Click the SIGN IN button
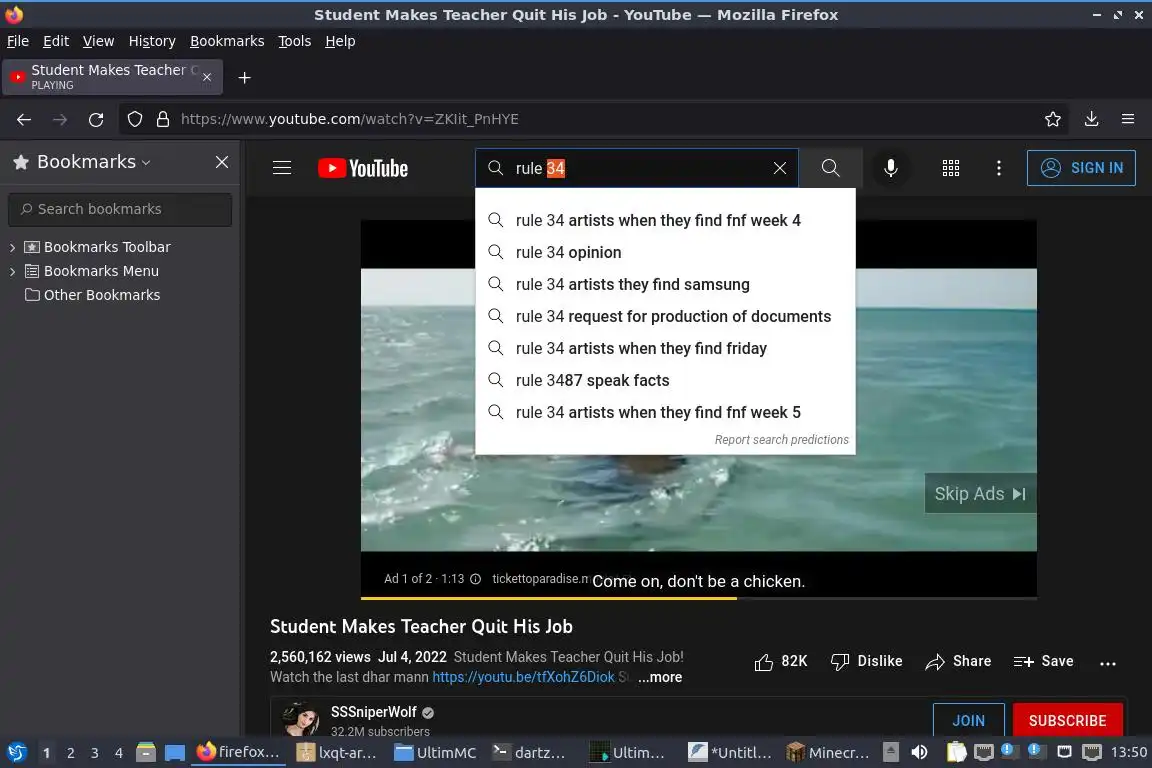1152x768 pixels. pyautogui.click(x=1081, y=168)
